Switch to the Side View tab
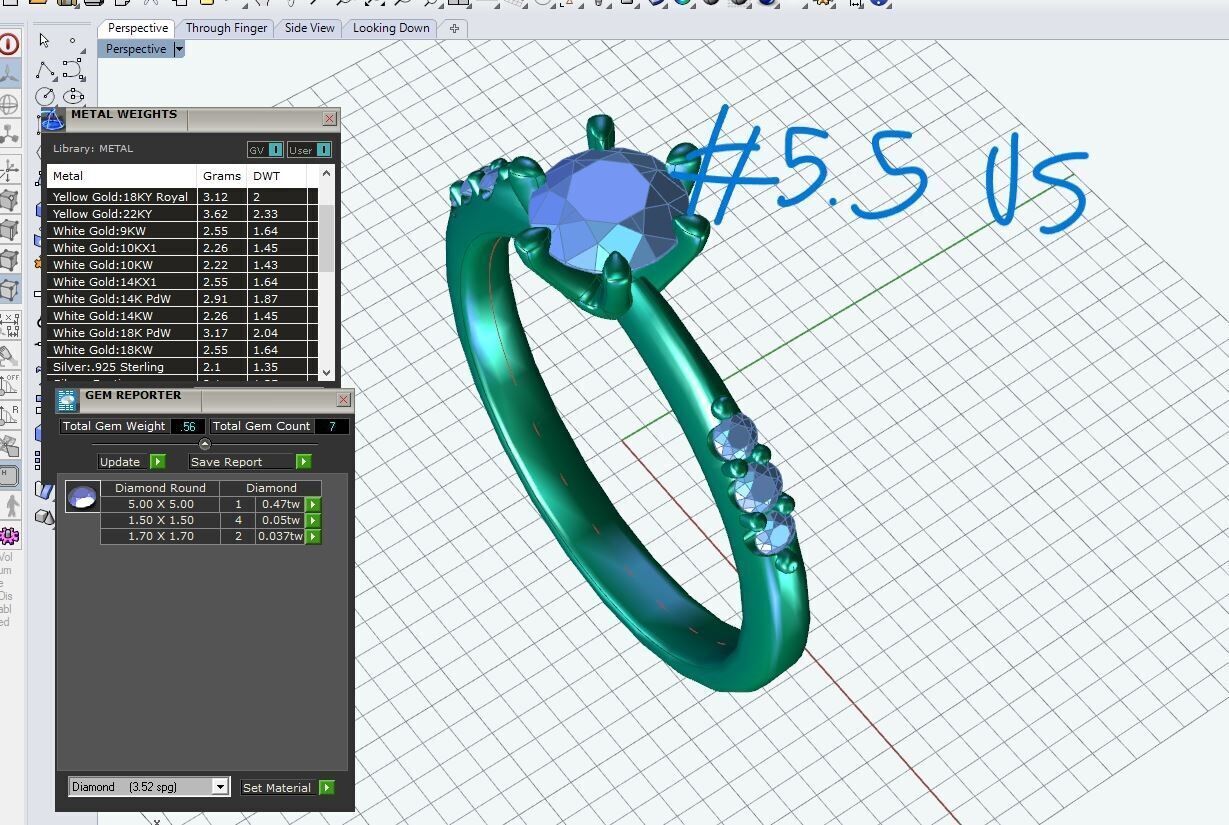This screenshot has width=1229, height=825. [310, 28]
